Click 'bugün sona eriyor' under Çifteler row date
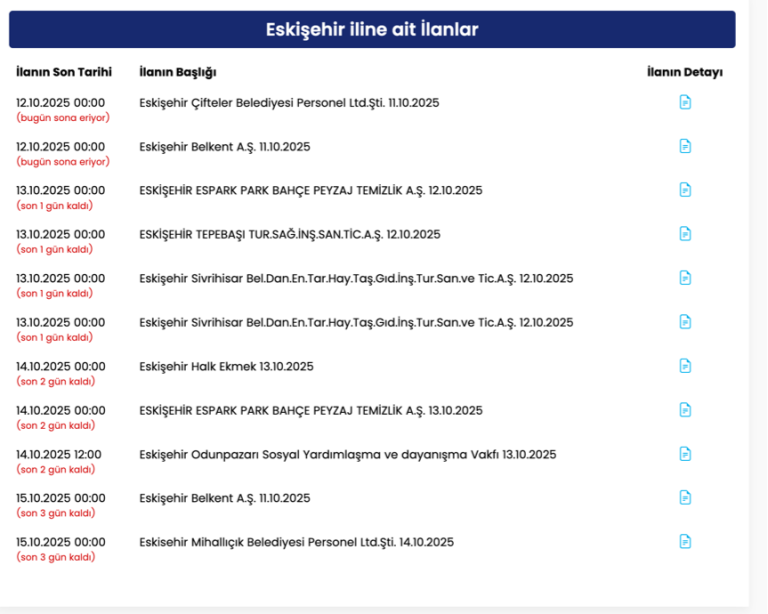 (x=63, y=118)
